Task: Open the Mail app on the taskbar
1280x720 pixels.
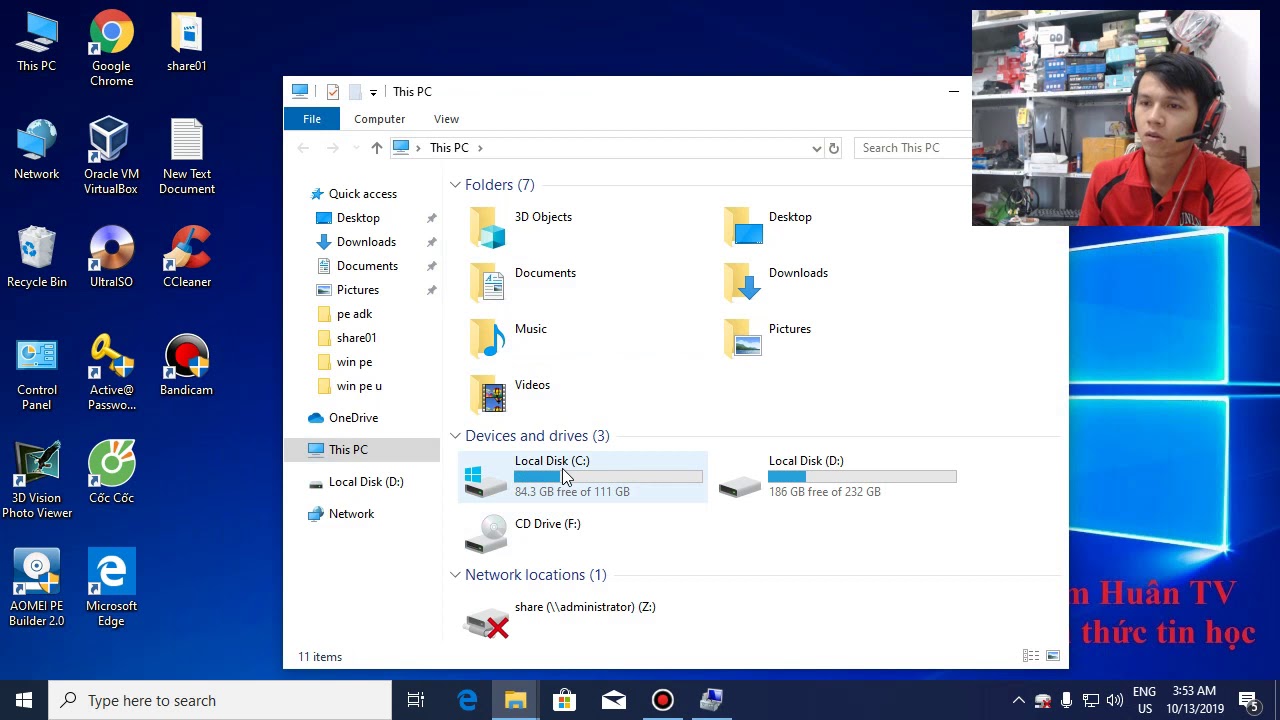Action: tap(614, 700)
